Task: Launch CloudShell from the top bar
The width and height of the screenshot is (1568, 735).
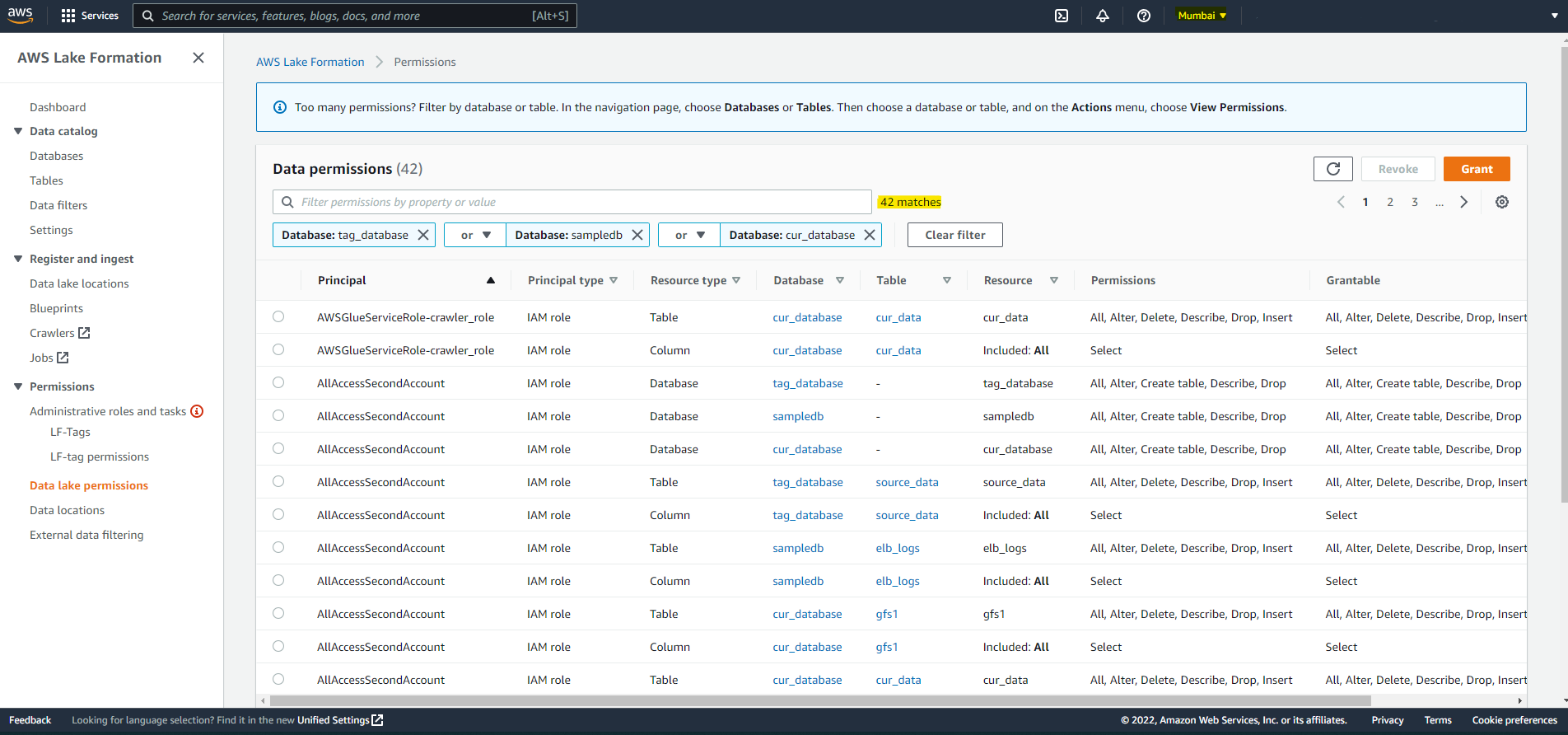Action: [1062, 16]
